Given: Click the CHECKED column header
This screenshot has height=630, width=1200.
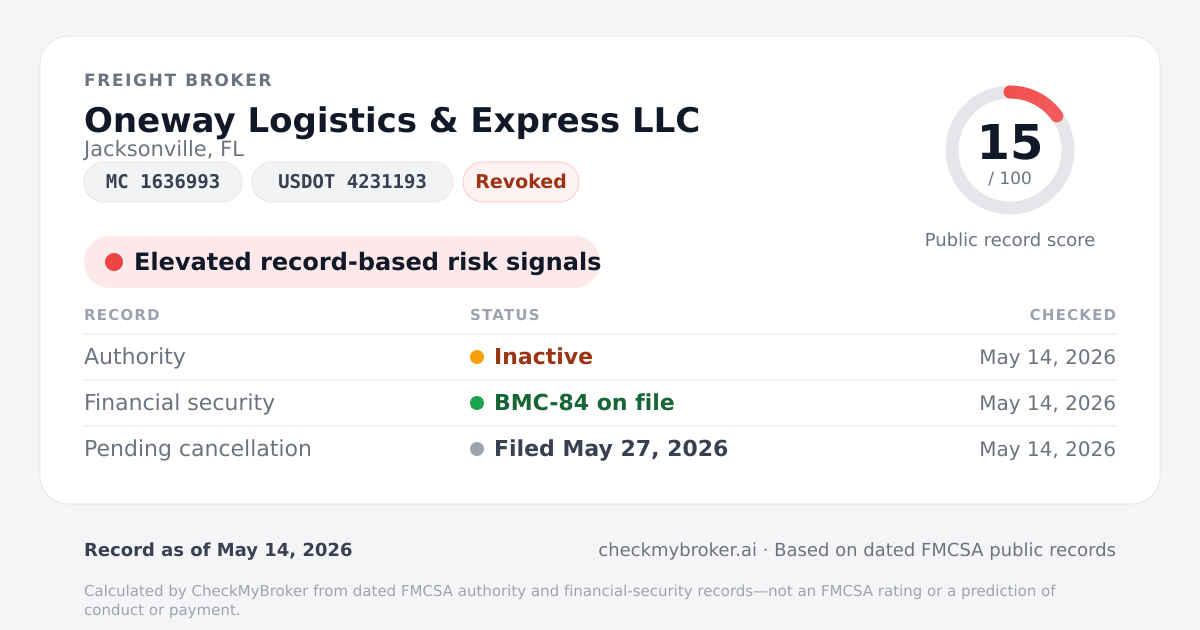Looking at the screenshot, I should click(x=1073, y=315).
